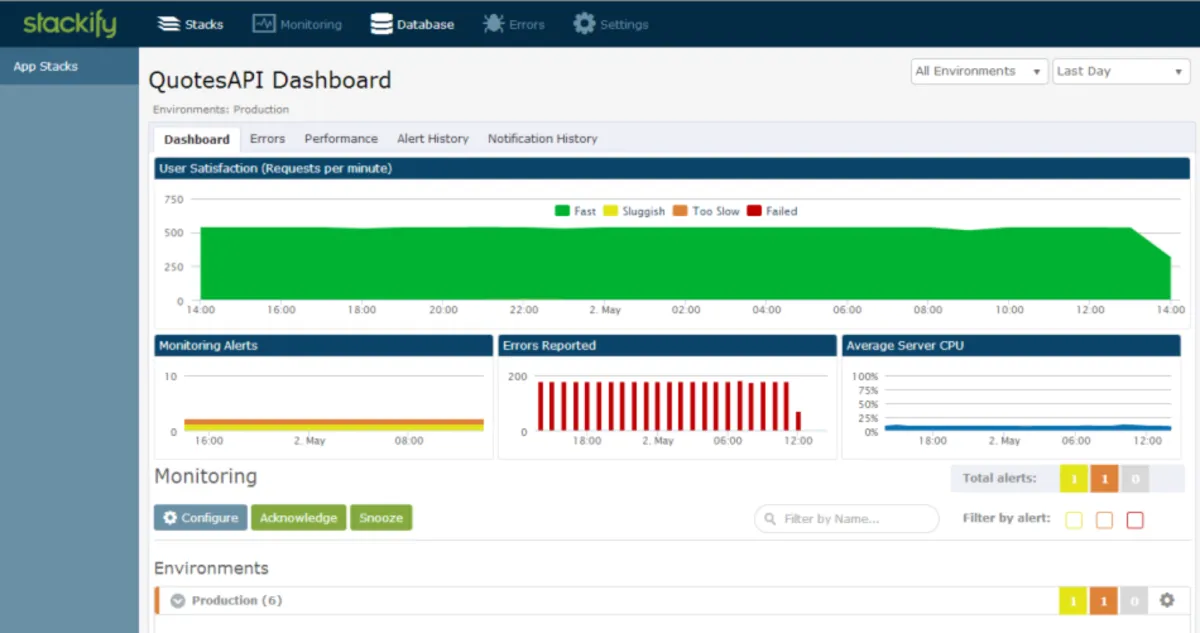Click the Acknowledge button
Screen dimensions: 1200x633
(298, 518)
